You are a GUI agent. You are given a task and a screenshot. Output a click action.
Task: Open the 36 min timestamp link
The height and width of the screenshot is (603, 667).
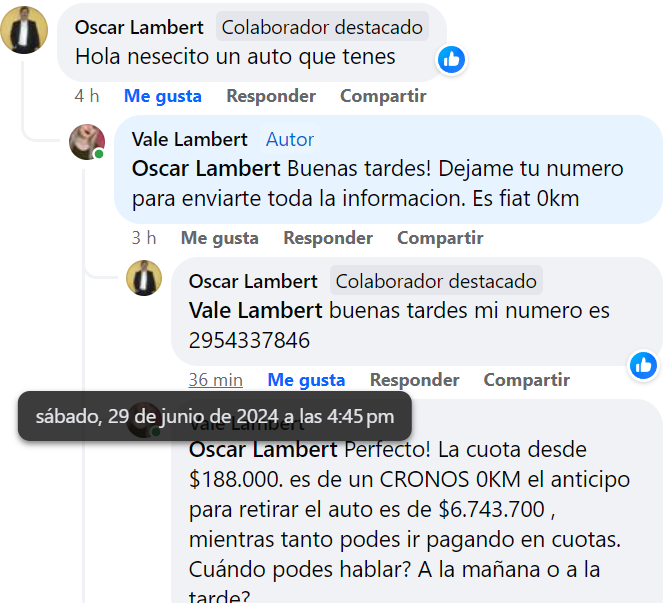(216, 380)
